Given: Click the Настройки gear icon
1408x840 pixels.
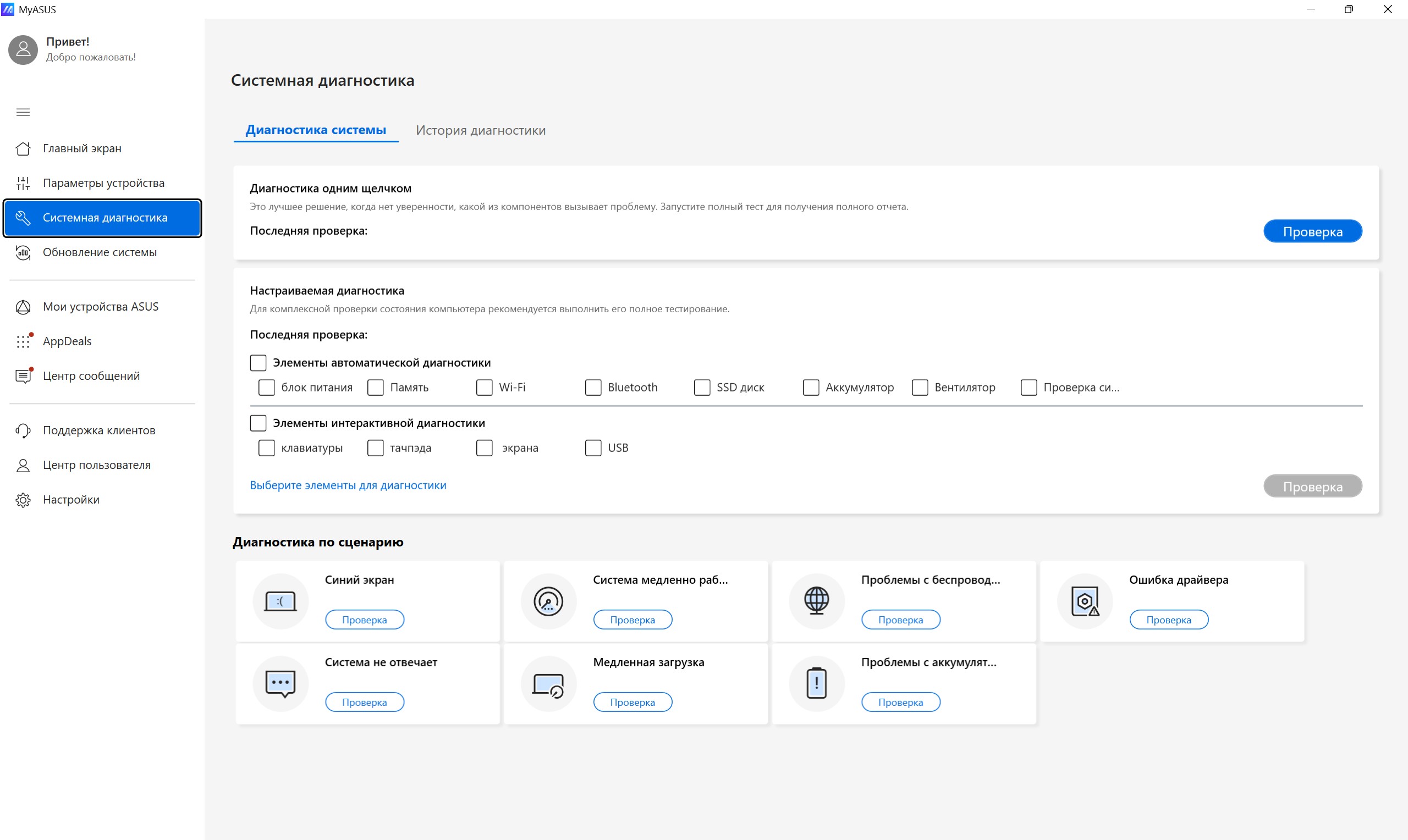Looking at the screenshot, I should [x=23, y=500].
